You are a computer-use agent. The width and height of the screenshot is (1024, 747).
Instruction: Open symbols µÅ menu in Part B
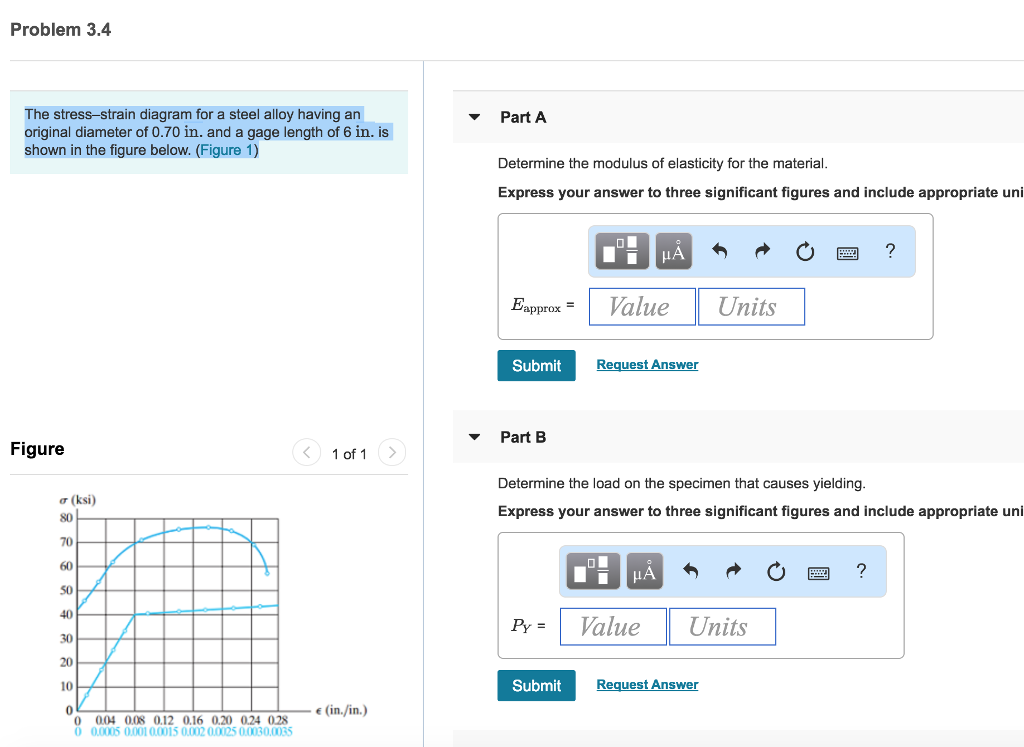645,571
